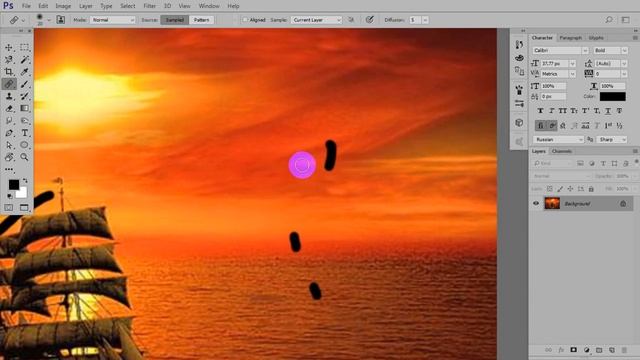Select the Ellipse shape tool
The image size is (640, 360).
point(24,145)
